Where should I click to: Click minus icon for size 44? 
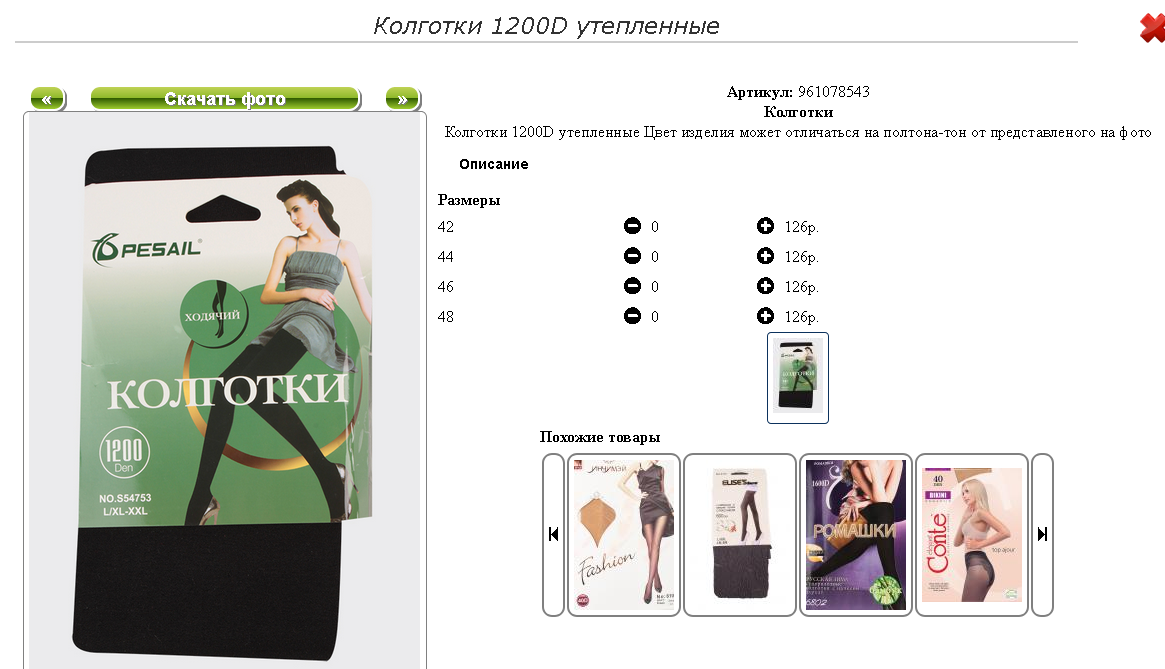click(632, 256)
